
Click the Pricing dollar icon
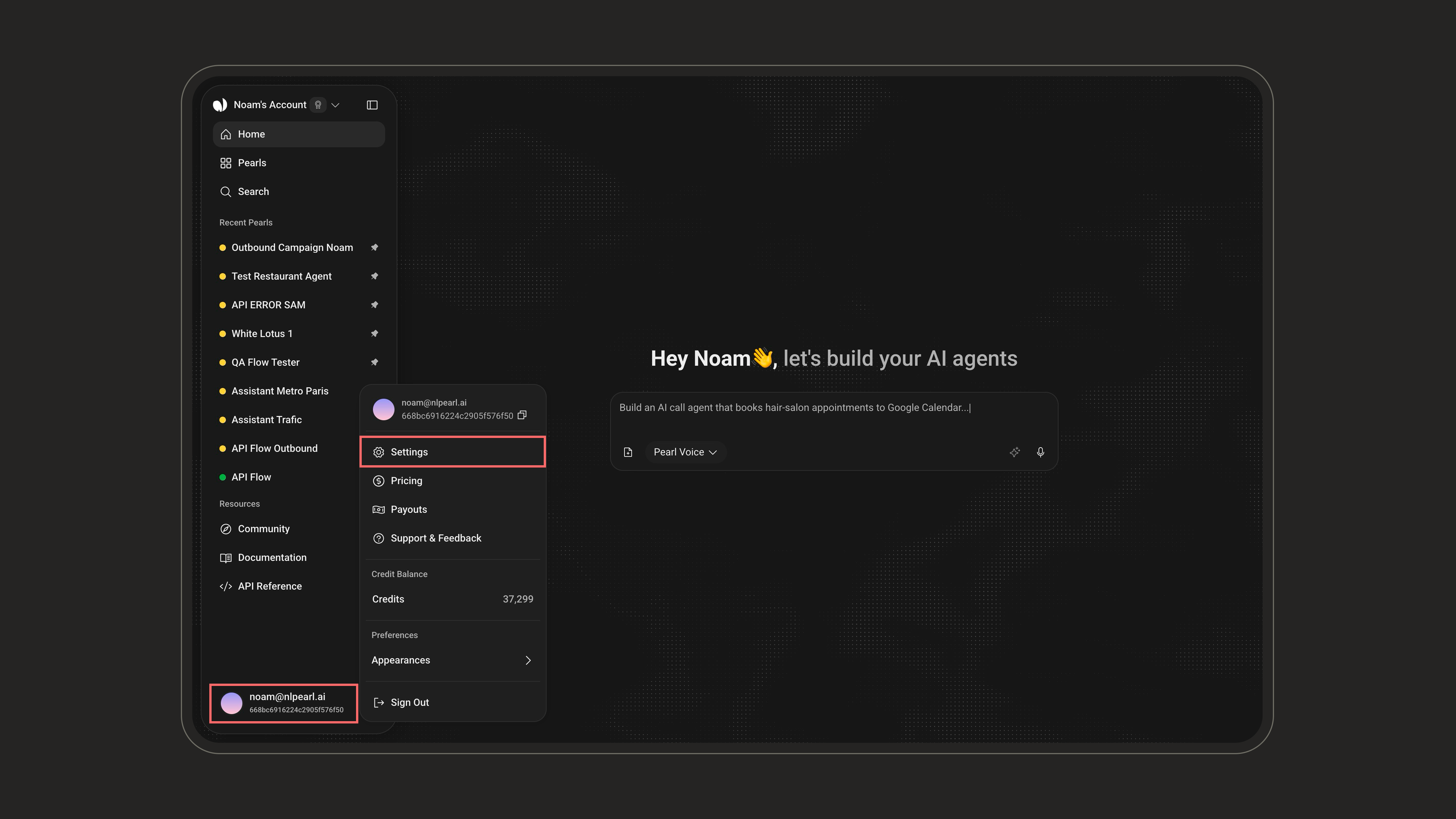coord(378,481)
